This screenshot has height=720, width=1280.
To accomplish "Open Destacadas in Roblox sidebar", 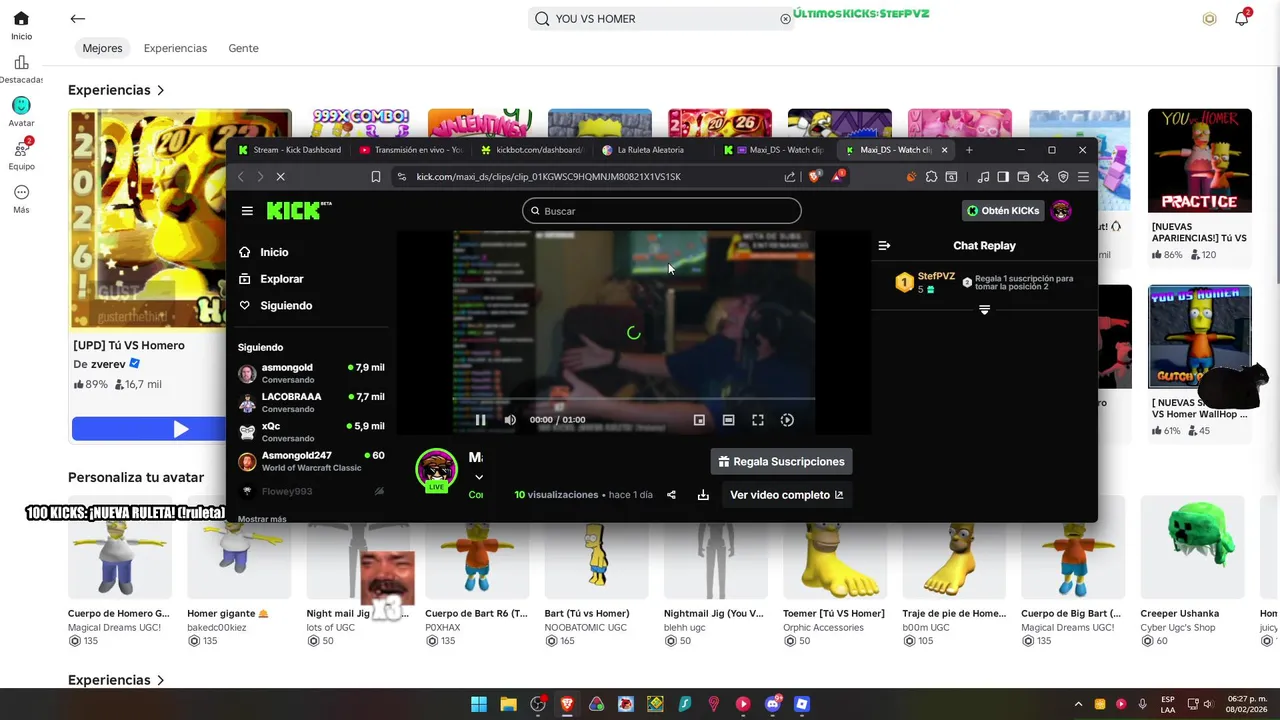I will (21, 69).
